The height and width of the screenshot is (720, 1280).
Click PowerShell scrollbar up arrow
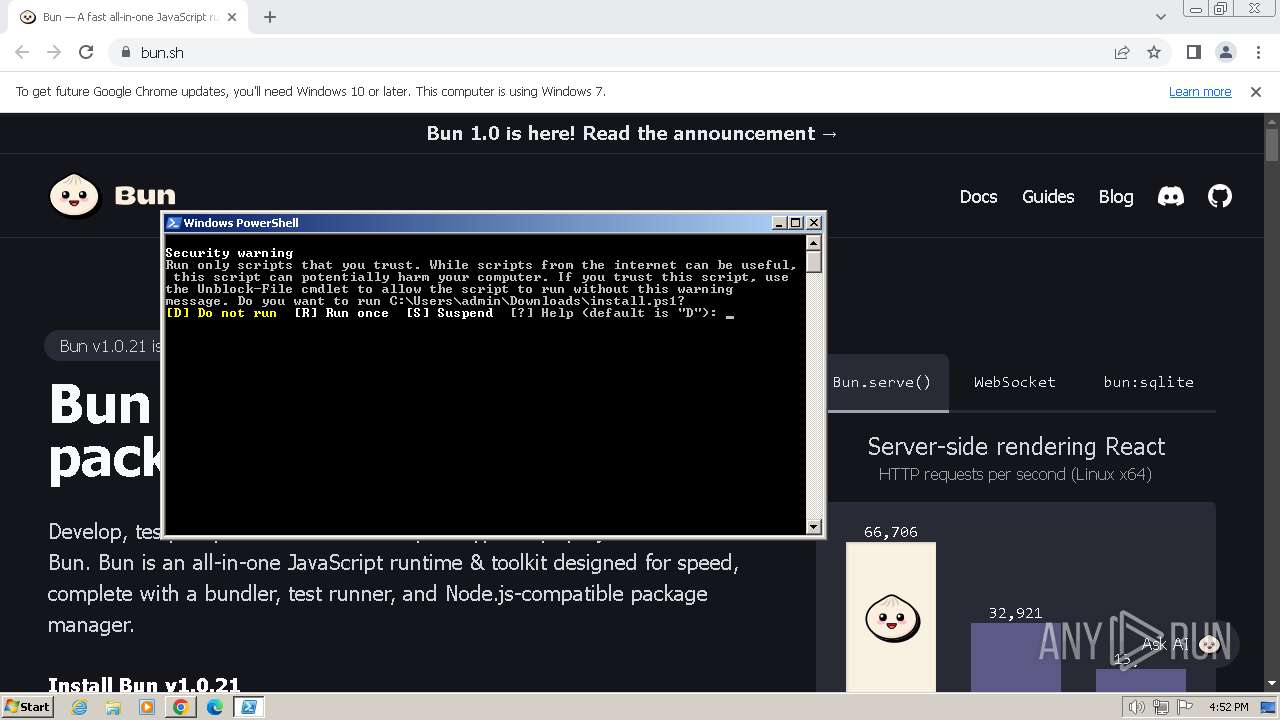813,242
